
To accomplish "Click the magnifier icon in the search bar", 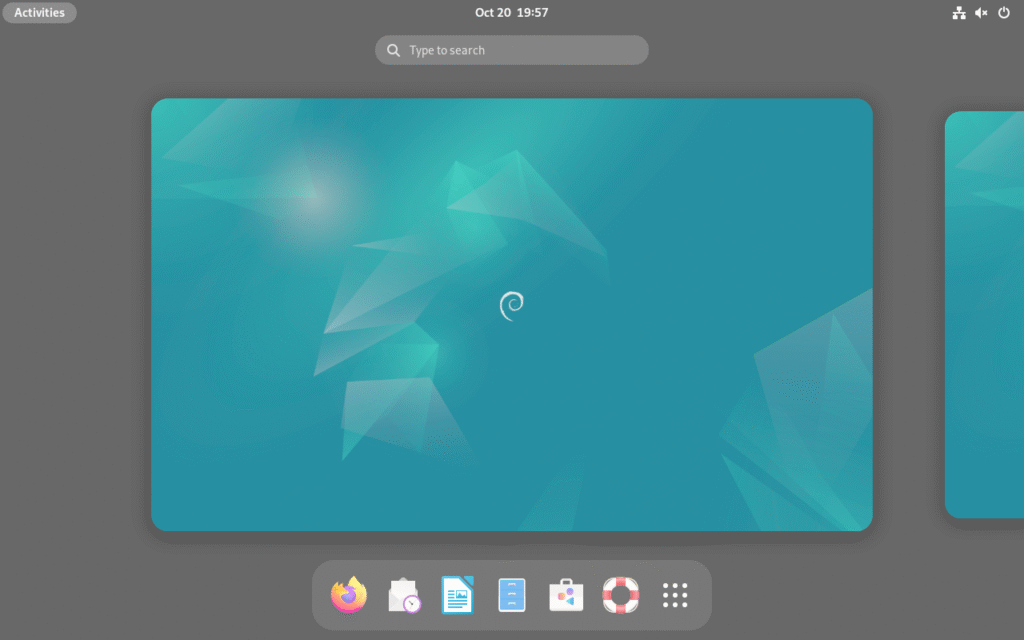I will (393, 49).
